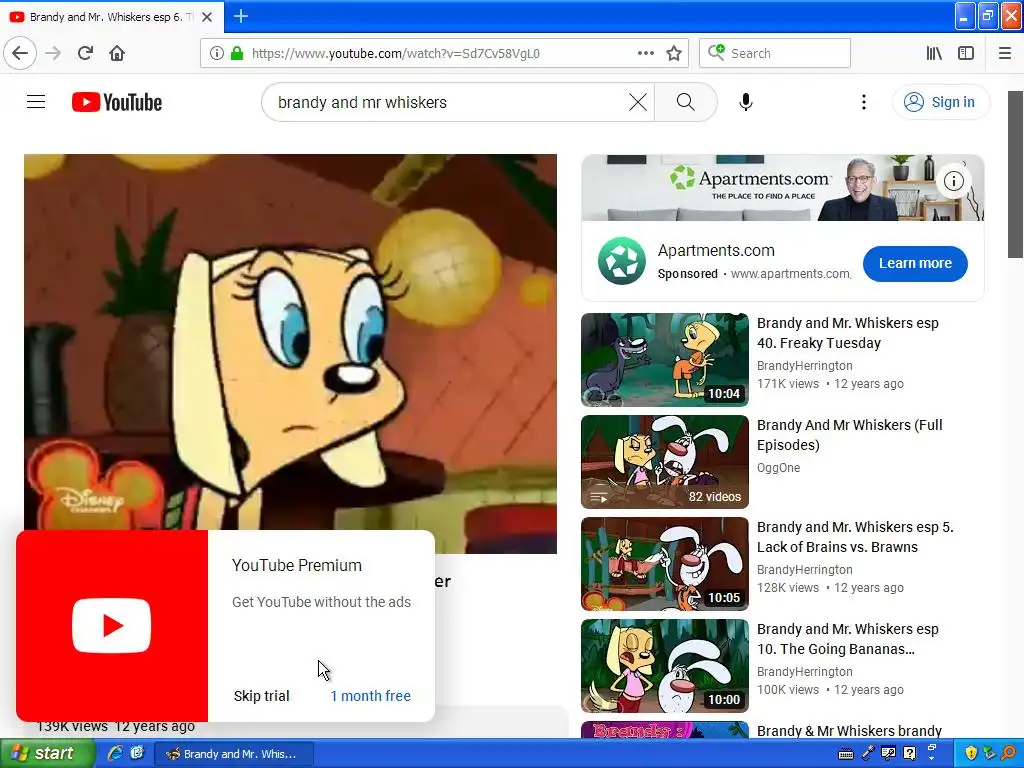This screenshot has width=1024, height=768.
Task: Select the Brandy and Mr. Whiskers browser tab
Action: (x=112, y=17)
